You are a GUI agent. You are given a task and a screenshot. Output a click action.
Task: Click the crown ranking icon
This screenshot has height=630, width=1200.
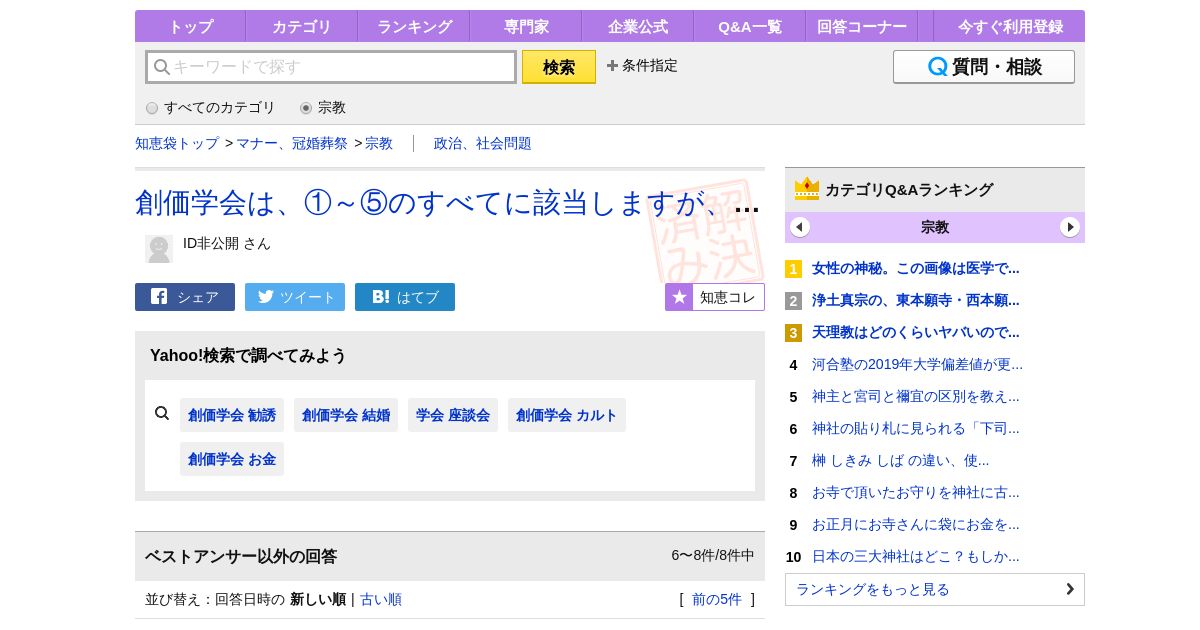pyautogui.click(x=806, y=189)
